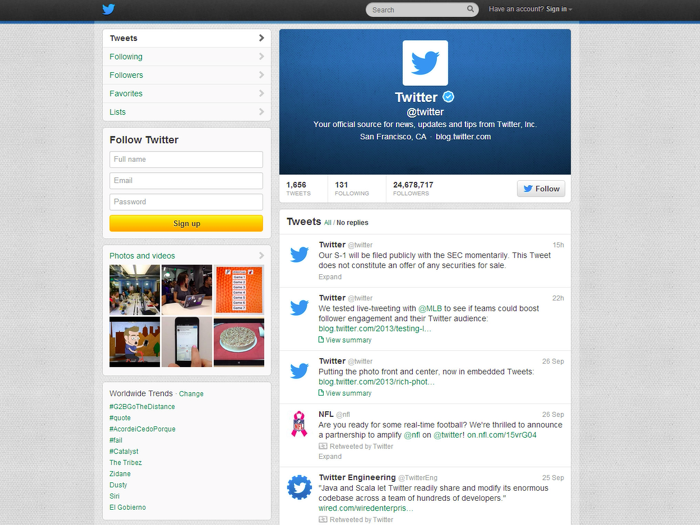The height and width of the screenshot is (525, 700).
Task: Click View summary icon on rich-photo tweet
Action: pos(321,393)
